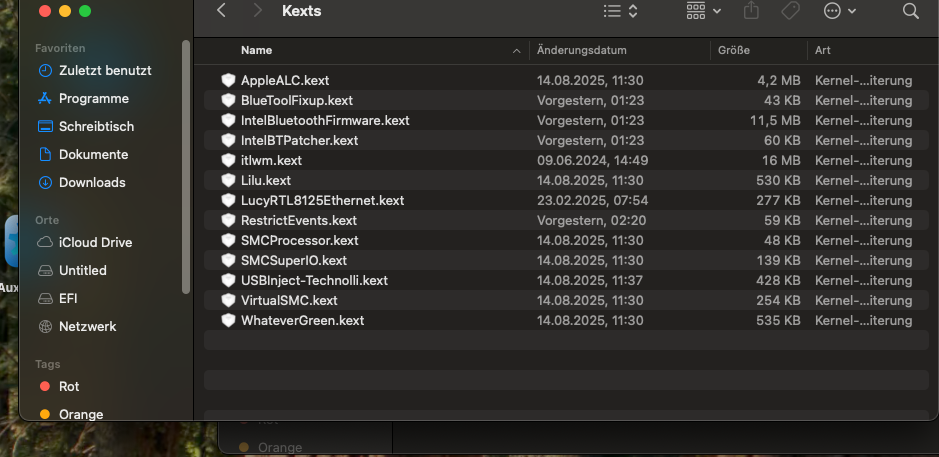Open Programme in the sidebar
This screenshot has width=939, height=457.
tap(94, 99)
